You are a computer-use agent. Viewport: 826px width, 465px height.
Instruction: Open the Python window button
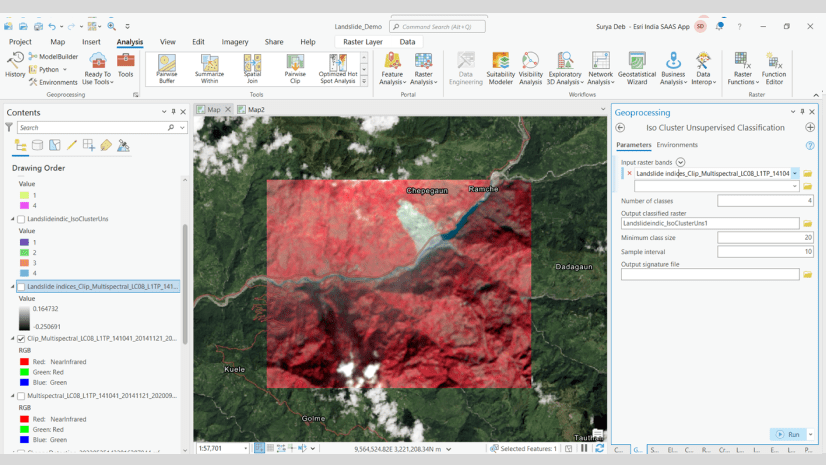click(48, 70)
